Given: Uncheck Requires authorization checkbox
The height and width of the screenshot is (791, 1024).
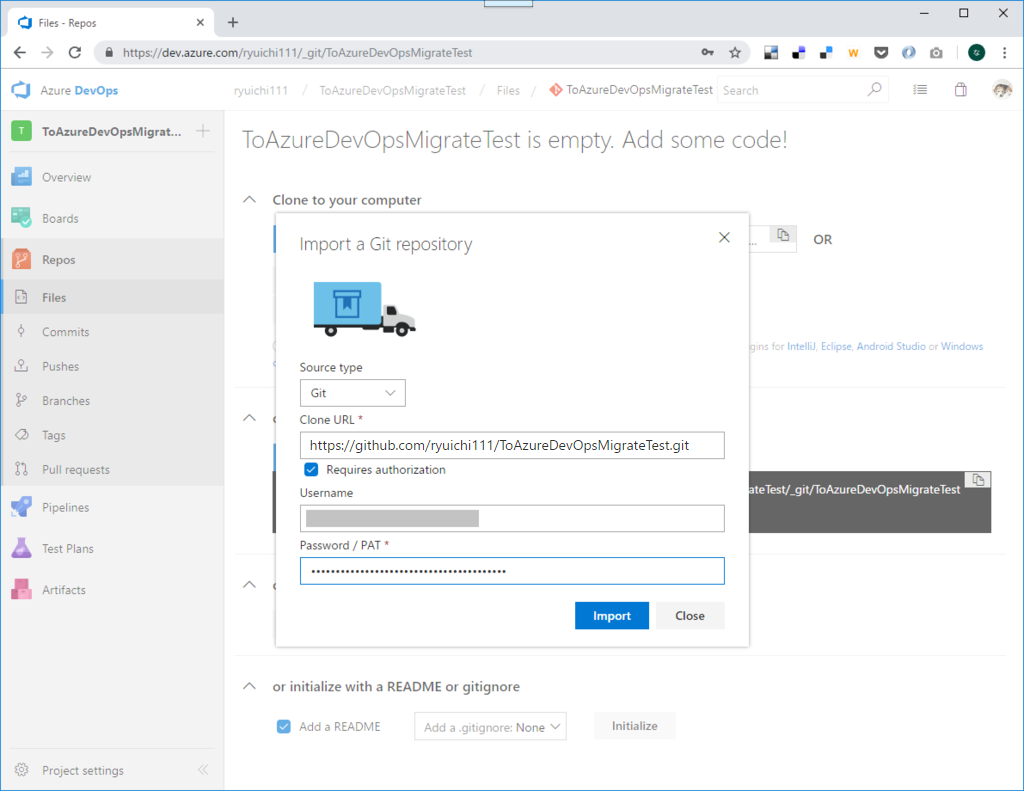Looking at the screenshot, I should pyautogui.click(x=311, y=470).
